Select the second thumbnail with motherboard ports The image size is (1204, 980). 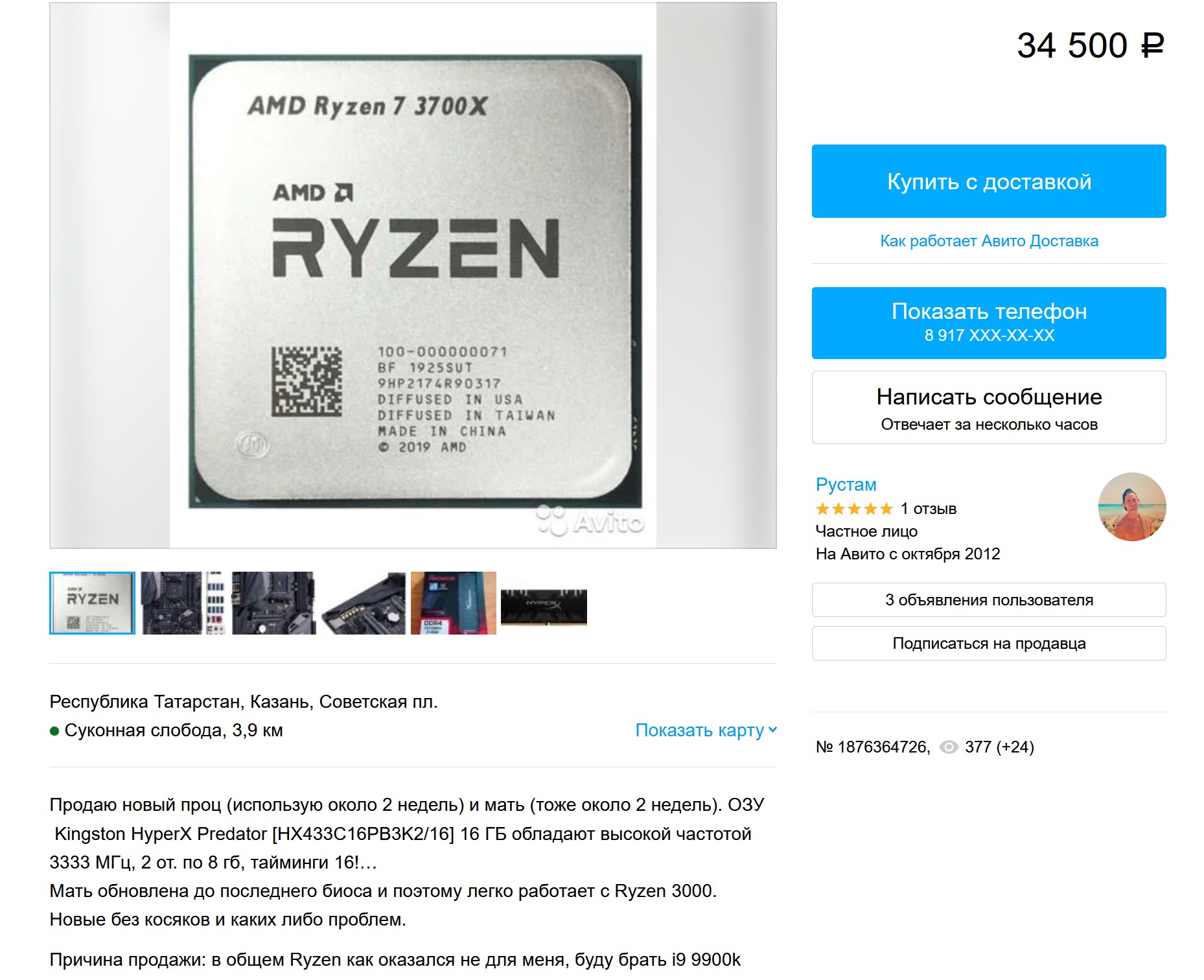[x=183, y=603]
